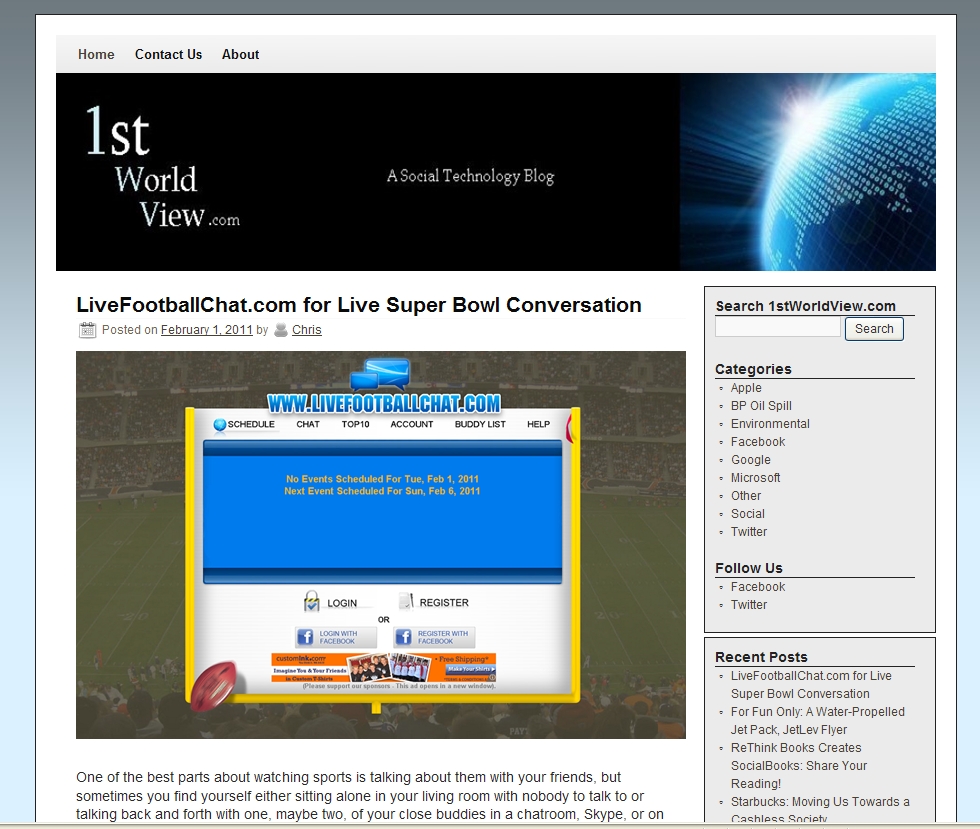Click the document icon next to REGISTER
This screenshot has width=980, height=829.
tap(406, 601)
